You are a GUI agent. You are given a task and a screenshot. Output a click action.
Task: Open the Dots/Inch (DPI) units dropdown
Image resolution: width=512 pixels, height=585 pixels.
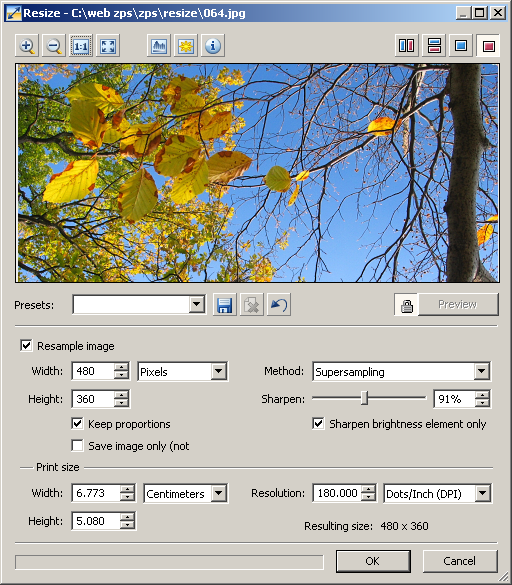point(483,493)
